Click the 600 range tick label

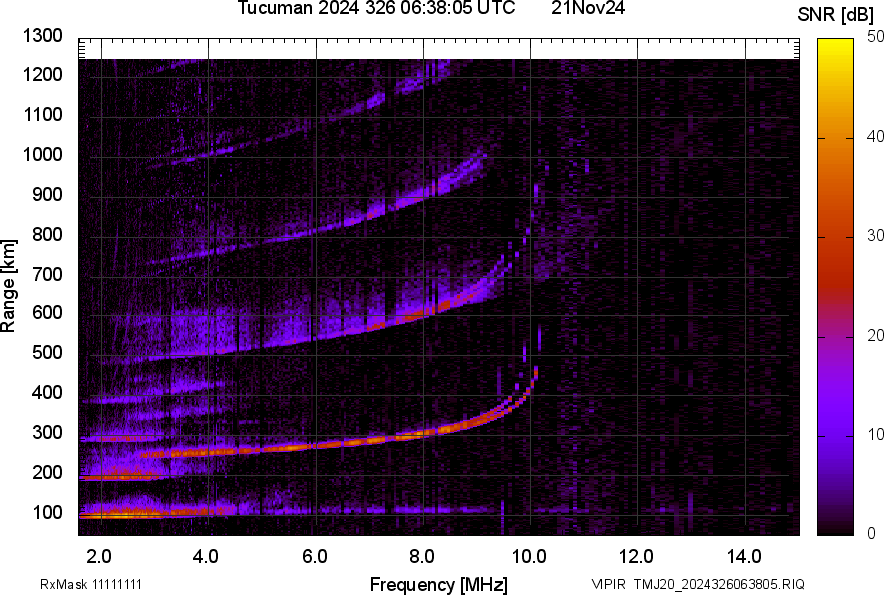click(x=47, y=313)
